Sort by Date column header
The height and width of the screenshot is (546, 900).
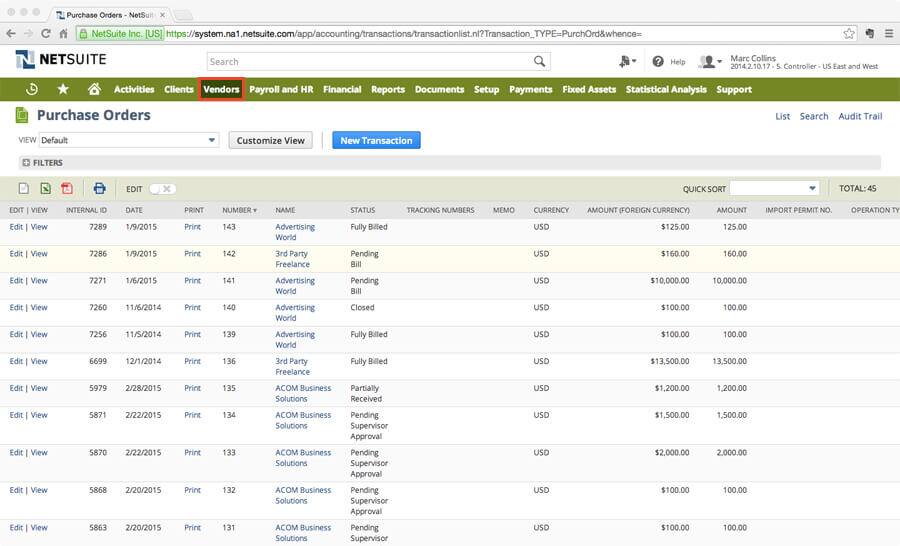[134, 210]
